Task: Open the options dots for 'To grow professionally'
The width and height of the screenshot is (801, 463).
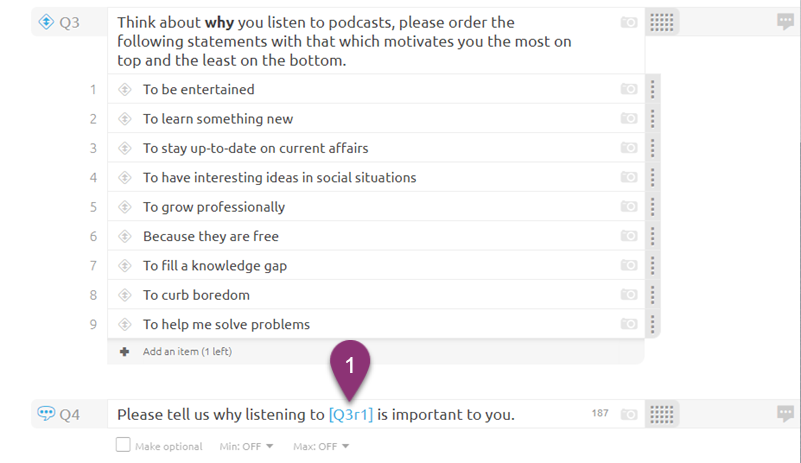Action: [x=652, y=207]
